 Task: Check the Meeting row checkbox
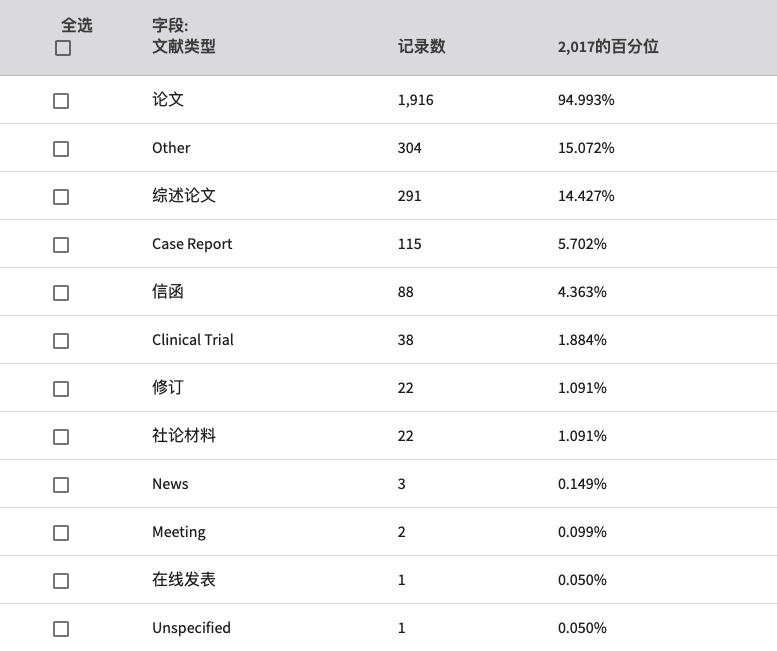click(x=61, y=533)
